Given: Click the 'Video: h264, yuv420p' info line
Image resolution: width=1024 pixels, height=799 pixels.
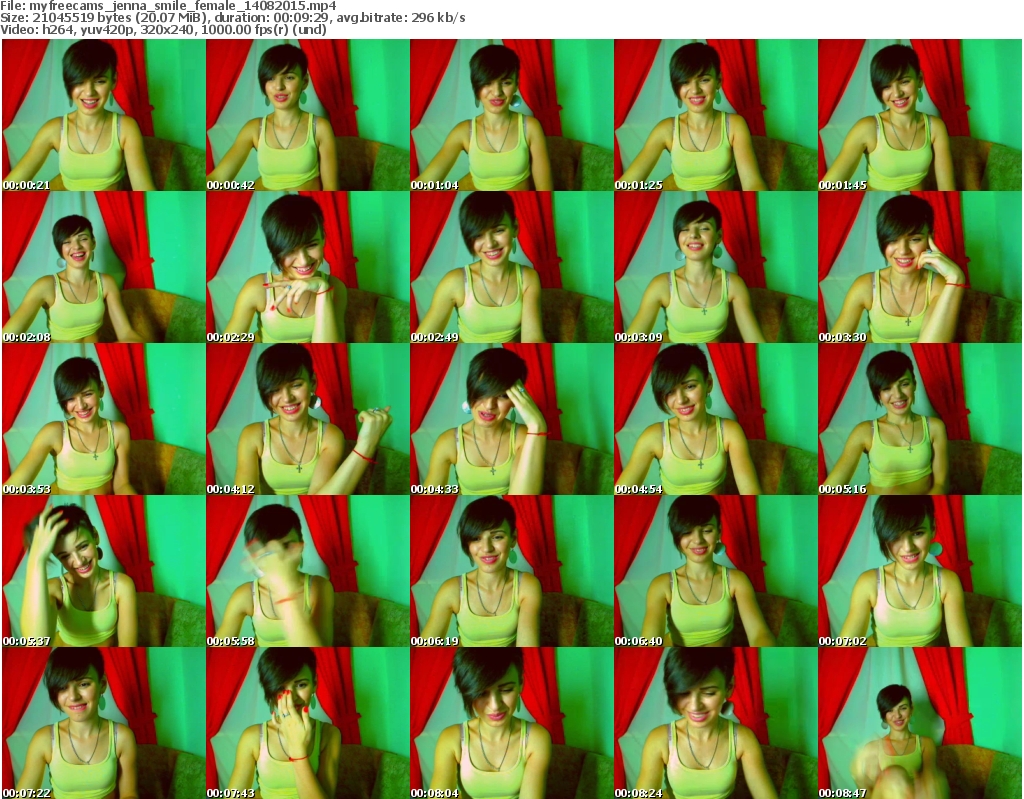Looking at the screenshot, I should click(x=163, y=29).
